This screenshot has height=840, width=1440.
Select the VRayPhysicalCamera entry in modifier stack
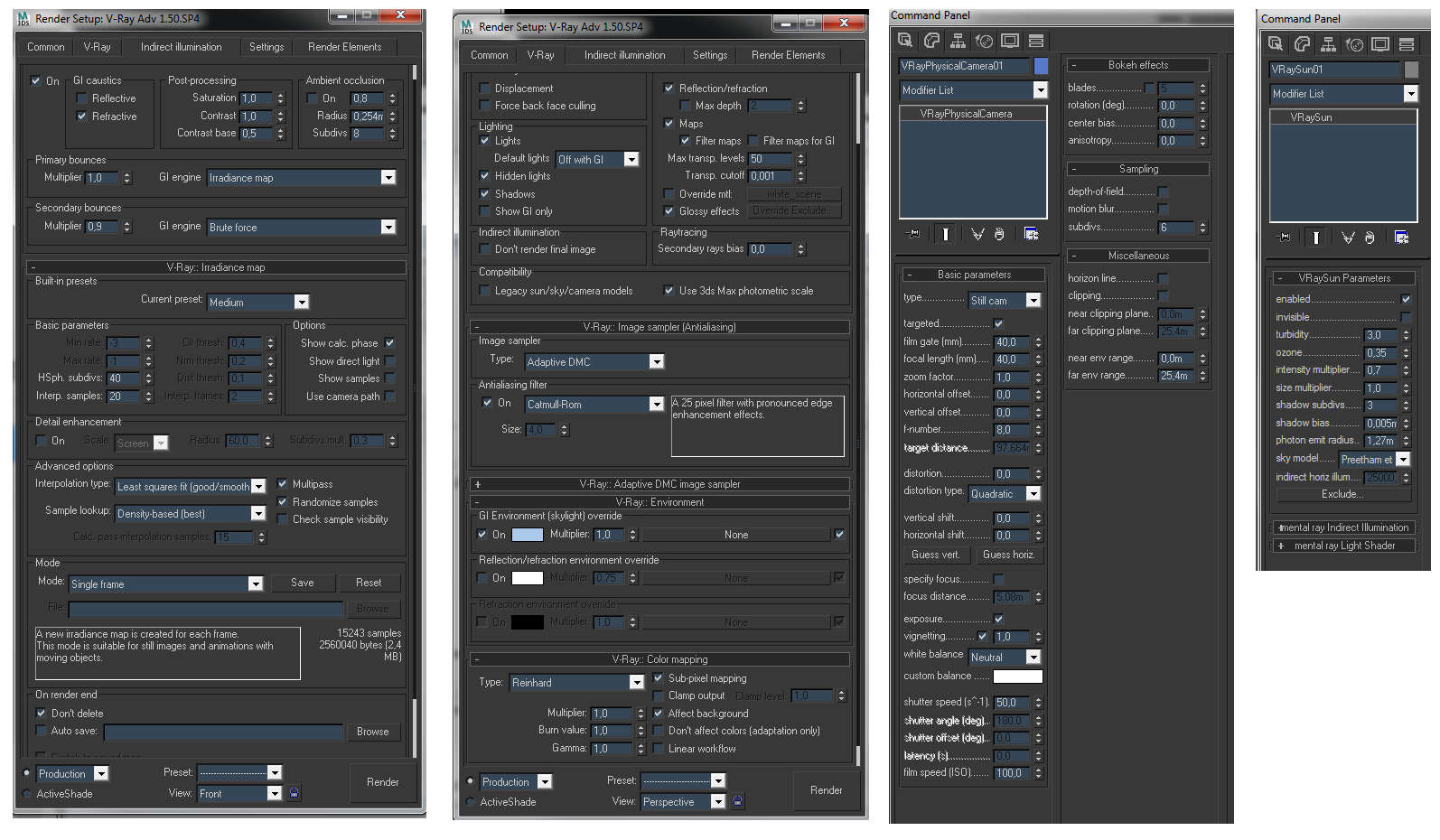pos(972,114)
